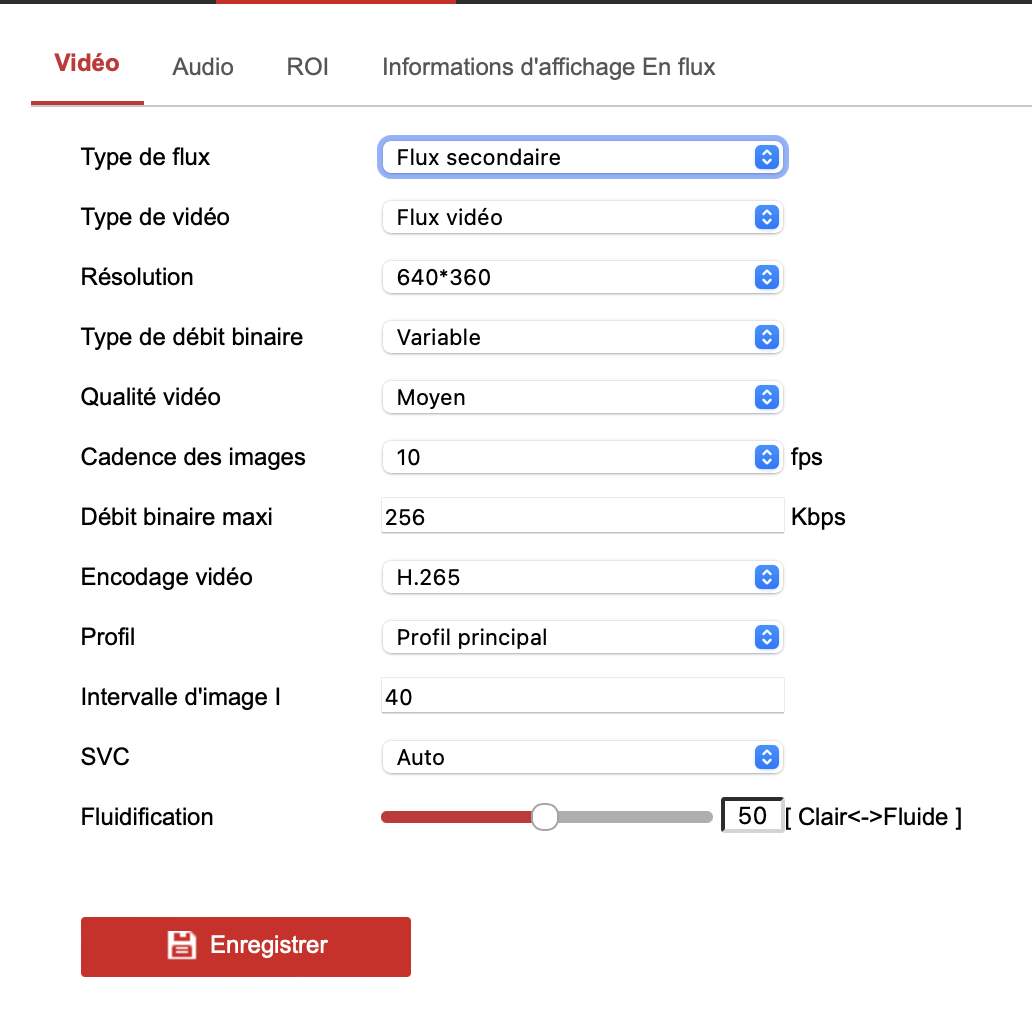1032x1026 pixels.
Task: Expand the Type de flux dropdown
Action: click(582, 157)
